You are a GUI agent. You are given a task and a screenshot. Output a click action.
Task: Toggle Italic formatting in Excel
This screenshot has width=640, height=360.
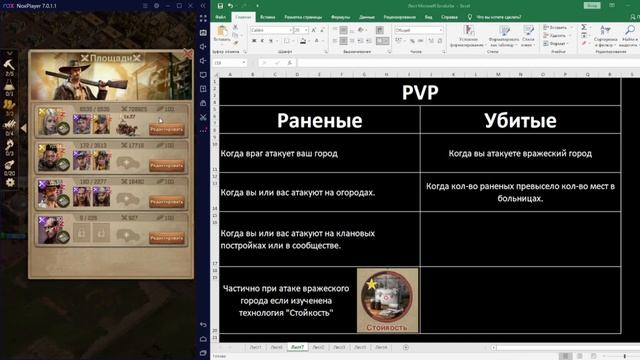(x=262, y=41)
